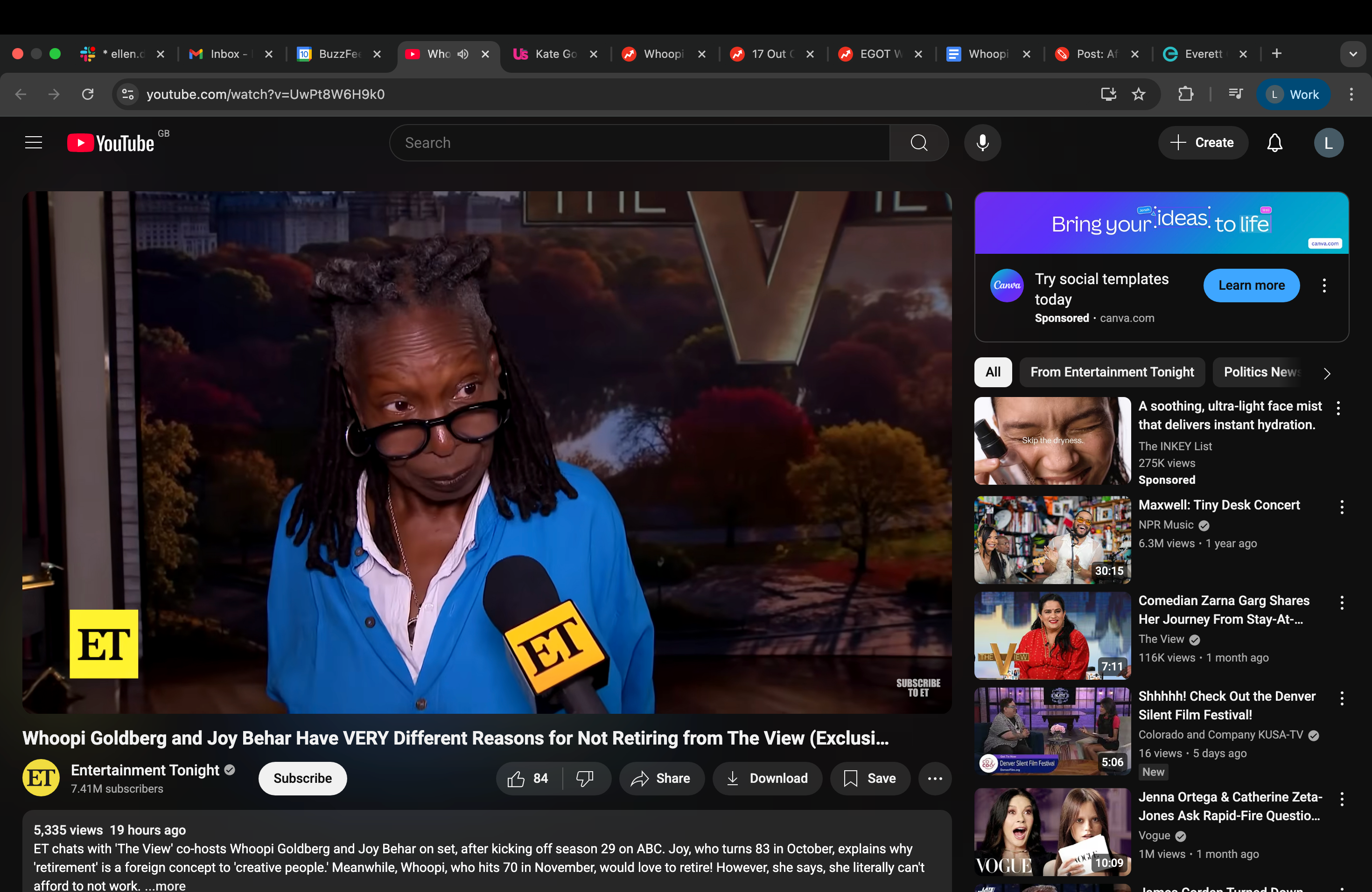Switch to the BuzzFeed tab

pos(340,54)
